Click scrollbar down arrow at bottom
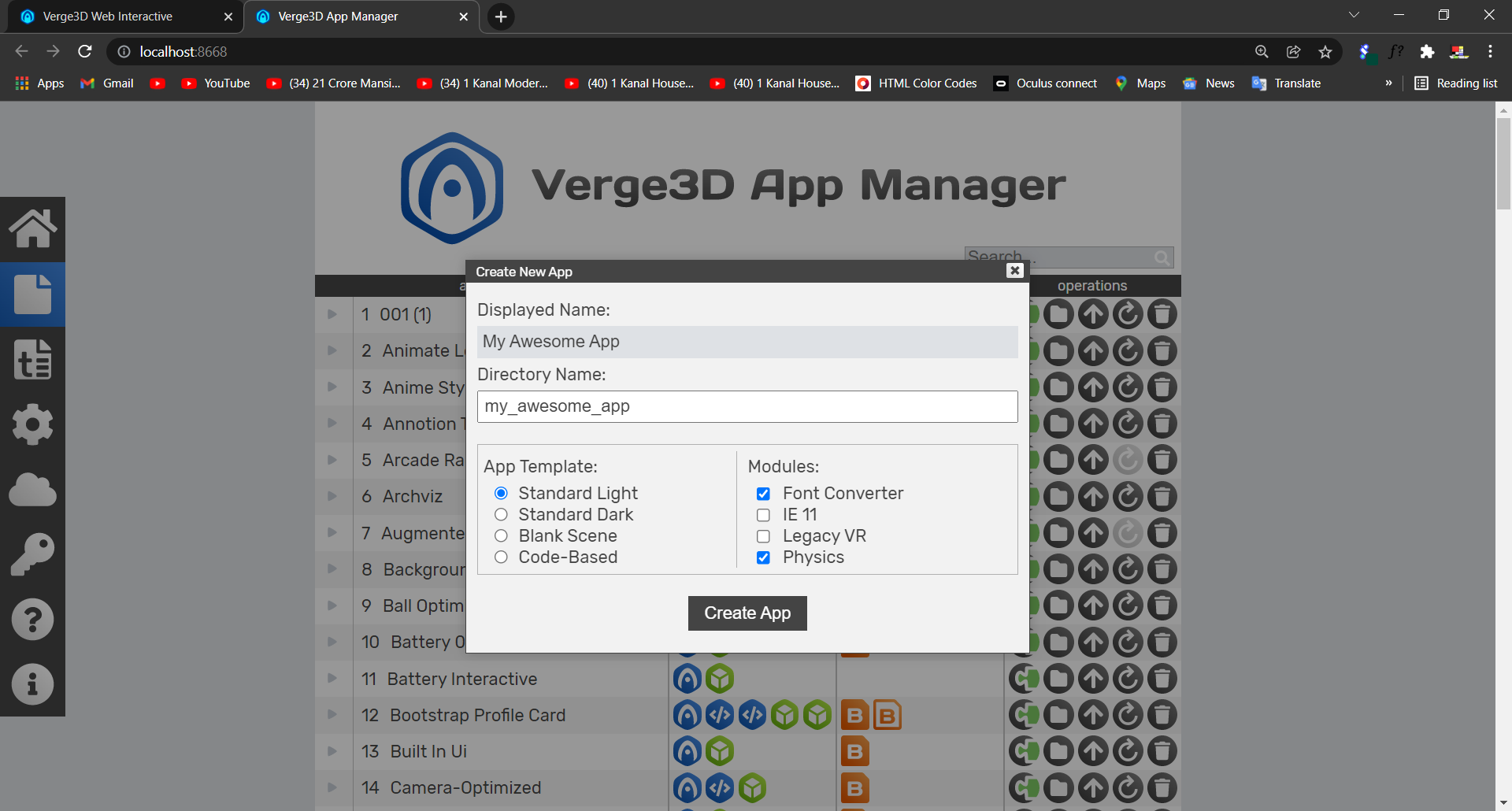This screenshot has width=1512, height=811. pyautogui.click(x=1503, y=803)
